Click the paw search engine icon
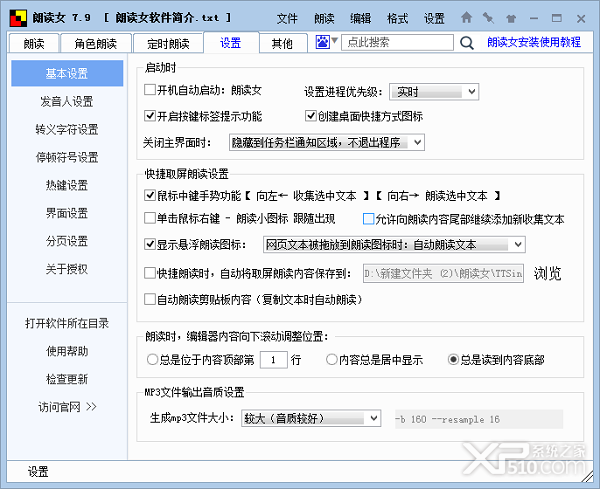 pos(323,42)
